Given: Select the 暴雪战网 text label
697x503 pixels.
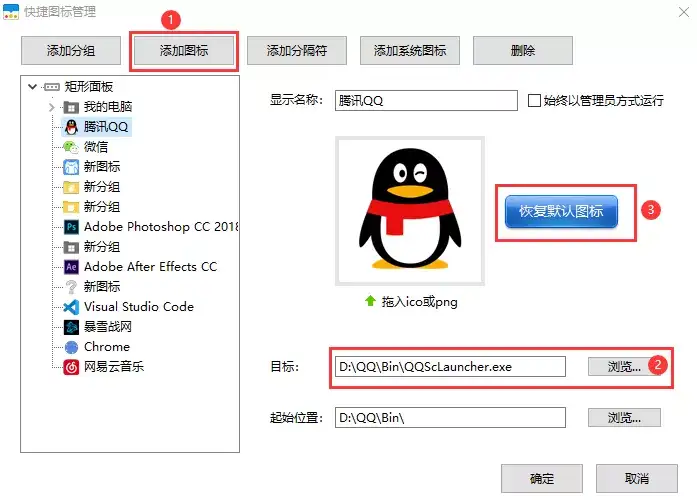Looking at the screenshot, I should click(108, 327).
